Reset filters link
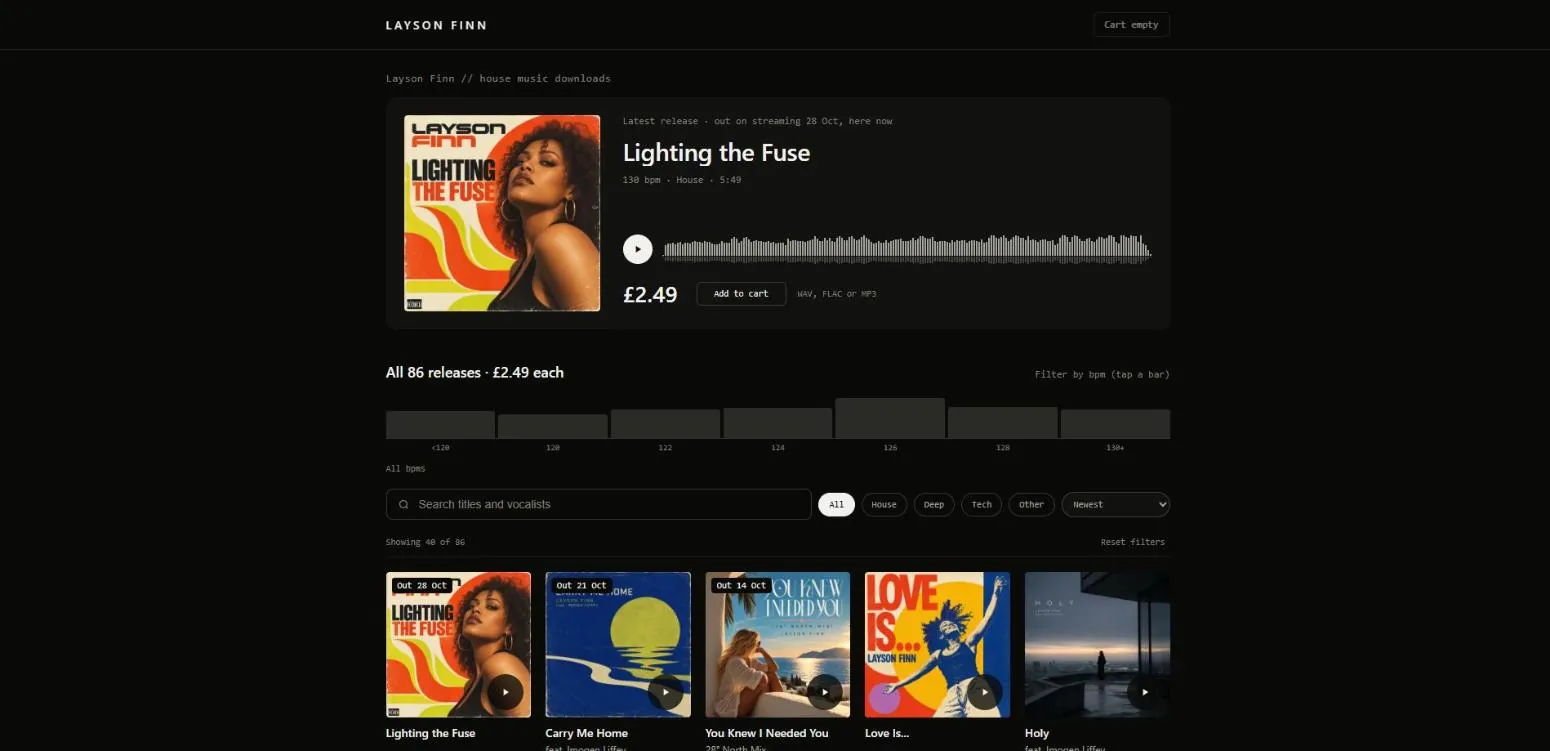The image size is (1550, 751). [x=1133, y=542]
